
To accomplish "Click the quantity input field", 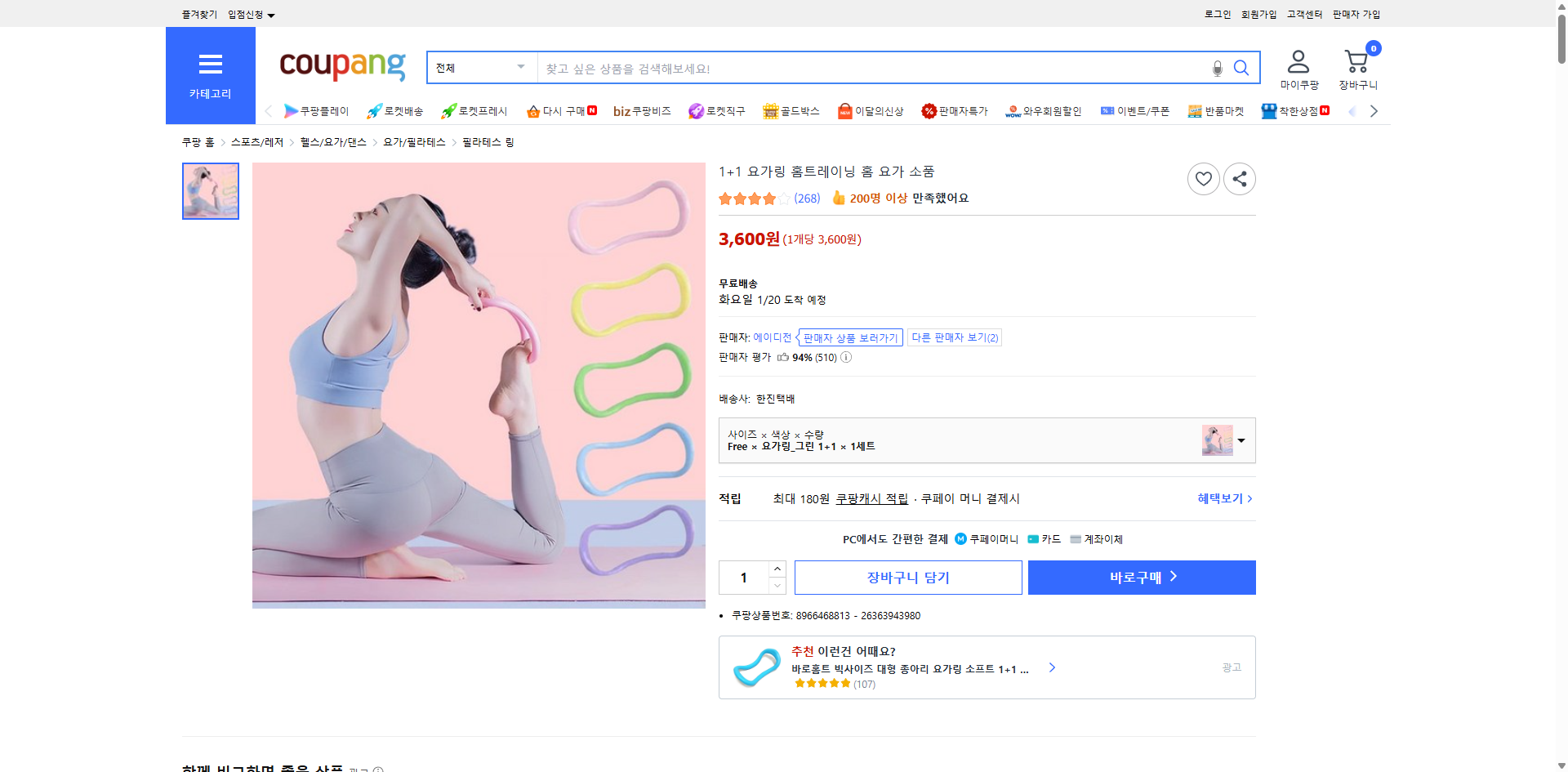I will point(745,578).
